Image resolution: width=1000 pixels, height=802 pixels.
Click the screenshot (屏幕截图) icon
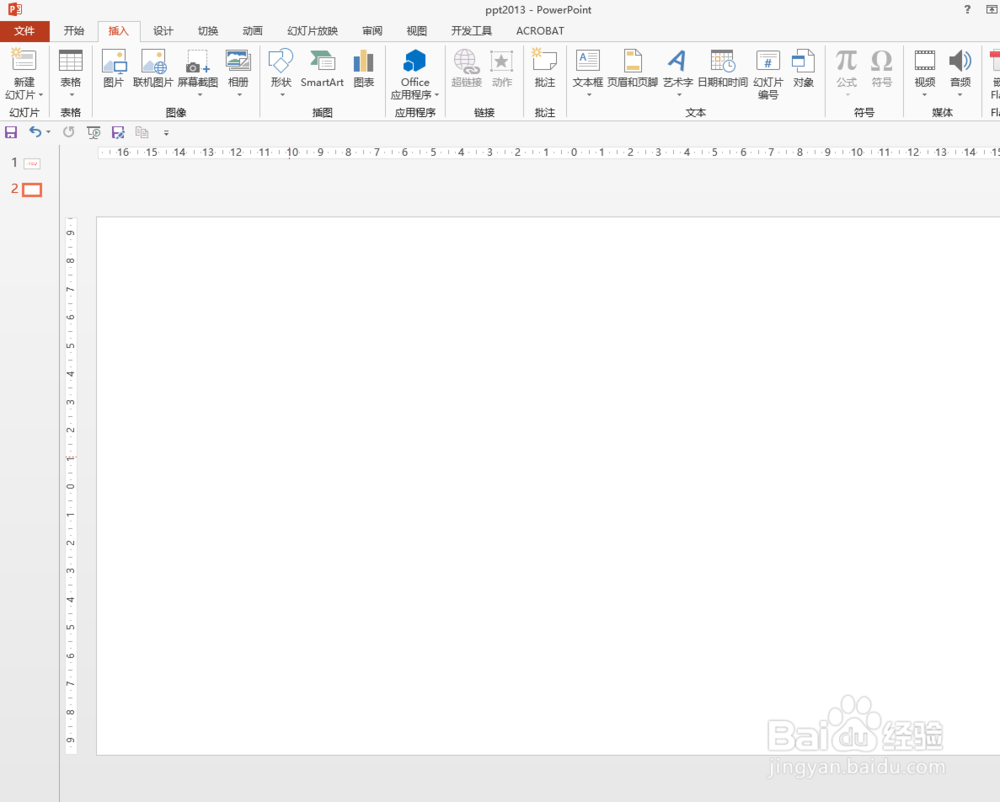click(198, 61)
